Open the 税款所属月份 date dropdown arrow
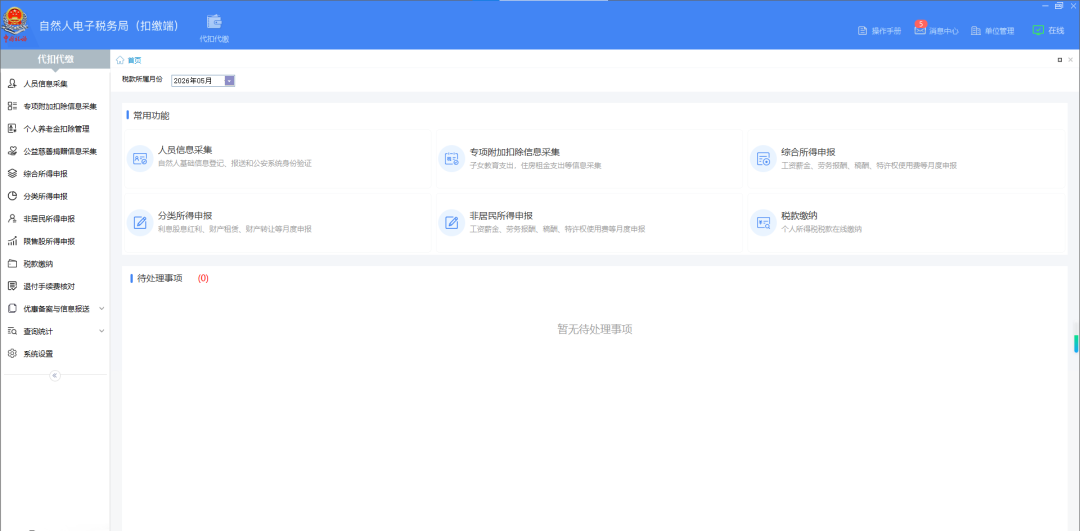This screenshot has width=1080, height=531. (229, 81)
